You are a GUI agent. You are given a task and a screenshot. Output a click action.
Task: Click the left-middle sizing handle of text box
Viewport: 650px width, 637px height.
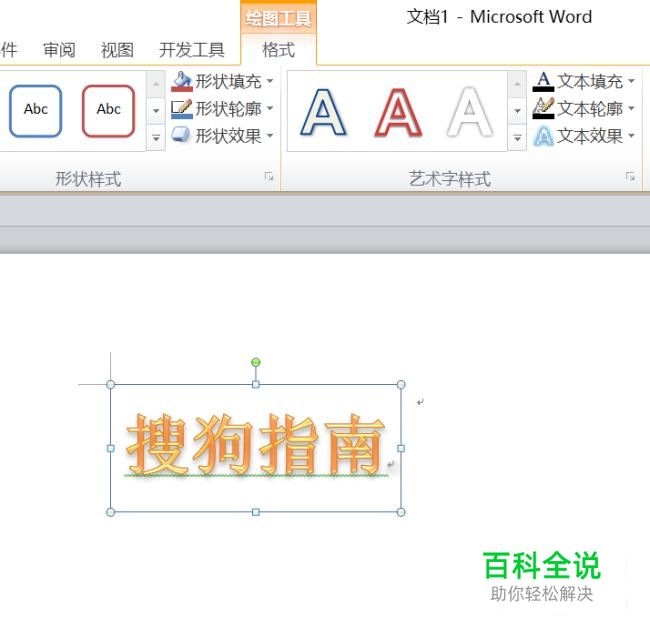(111, 448)
